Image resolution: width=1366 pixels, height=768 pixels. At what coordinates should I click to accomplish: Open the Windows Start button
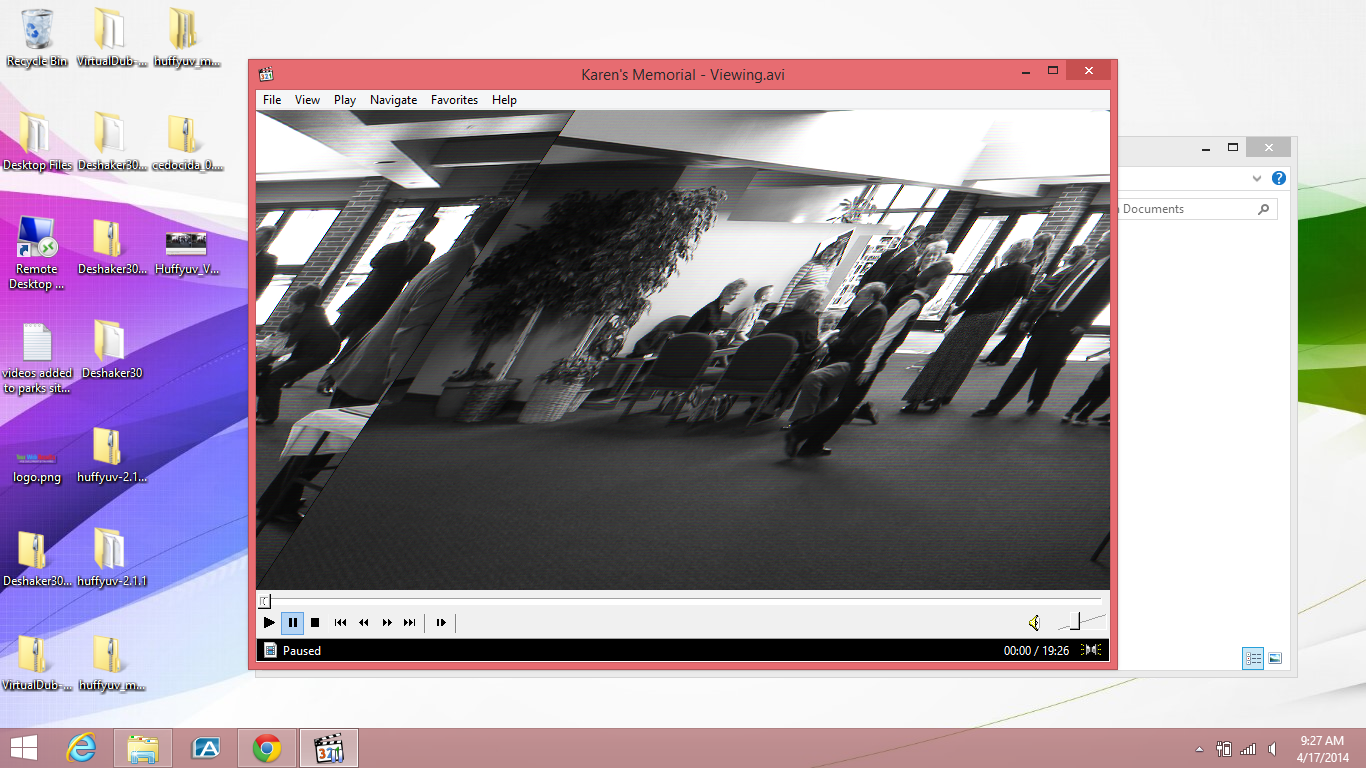click(23, 748)
